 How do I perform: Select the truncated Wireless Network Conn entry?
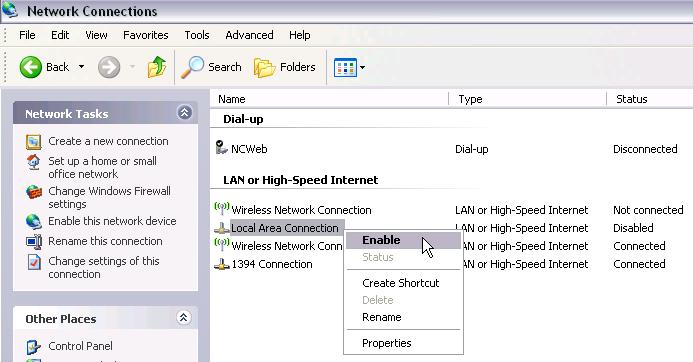click(x=287, y=246)
